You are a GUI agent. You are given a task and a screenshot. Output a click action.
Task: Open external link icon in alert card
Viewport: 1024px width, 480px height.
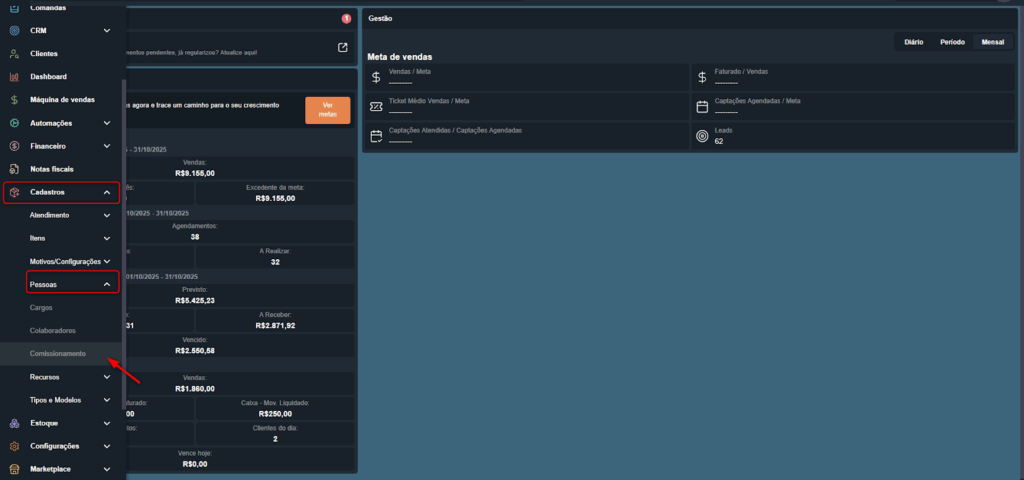point(342,48)
